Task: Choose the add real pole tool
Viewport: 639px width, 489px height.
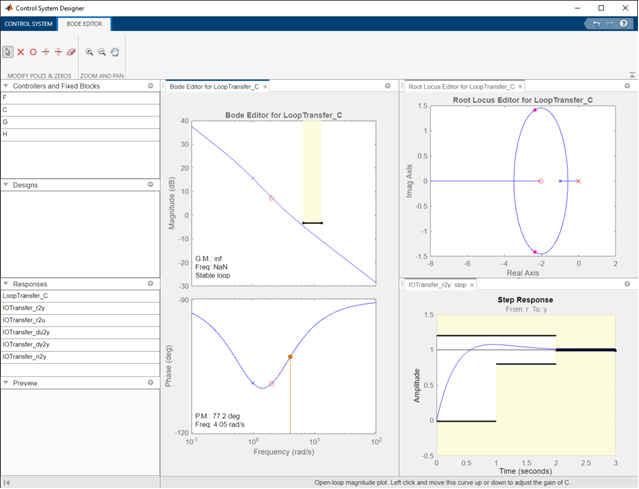Action: pos(21,51)
